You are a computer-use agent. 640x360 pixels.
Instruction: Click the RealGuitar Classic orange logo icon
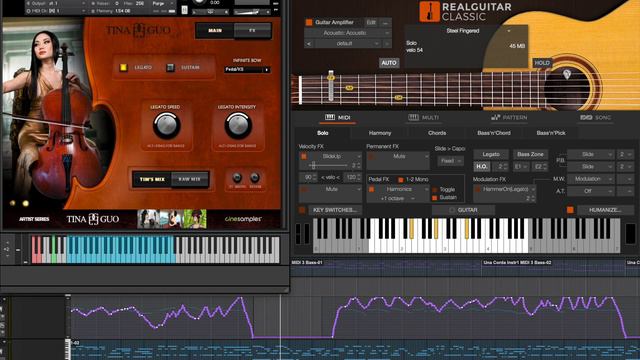(x=429, y=11)
